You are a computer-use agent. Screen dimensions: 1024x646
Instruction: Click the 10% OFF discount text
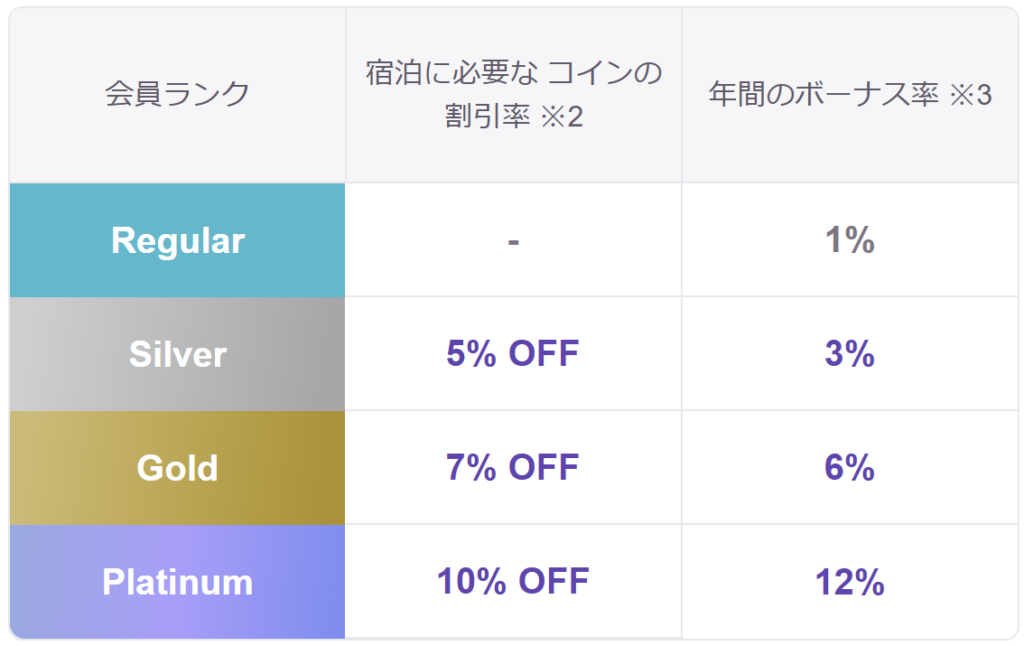513,581
